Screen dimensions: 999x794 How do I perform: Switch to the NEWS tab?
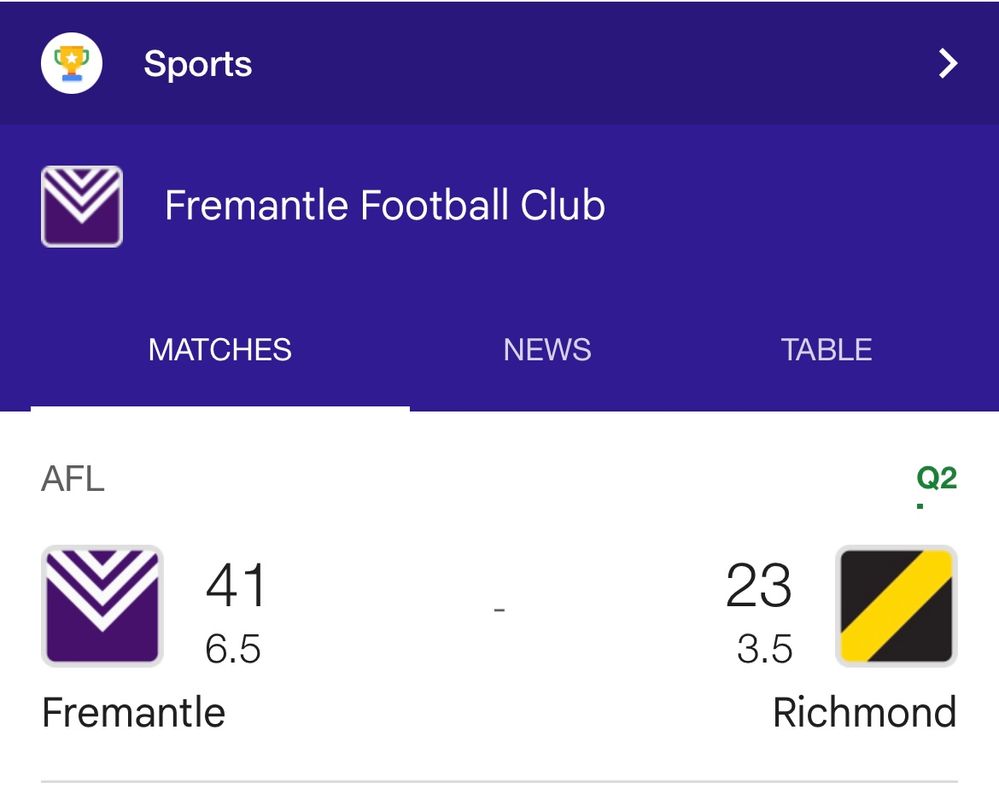click(x=547, y=350)
